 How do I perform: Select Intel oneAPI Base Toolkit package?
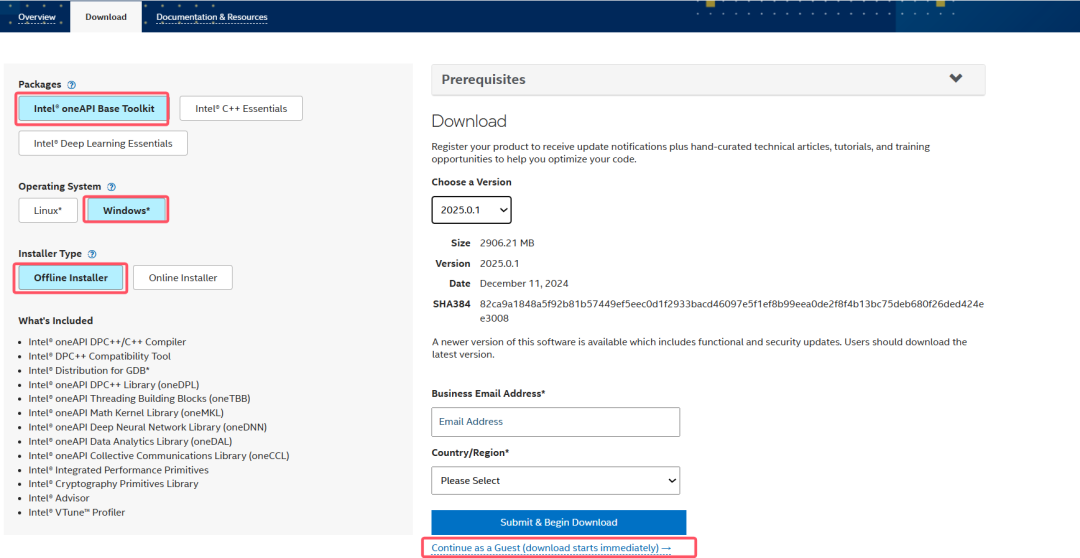(94, 109)
